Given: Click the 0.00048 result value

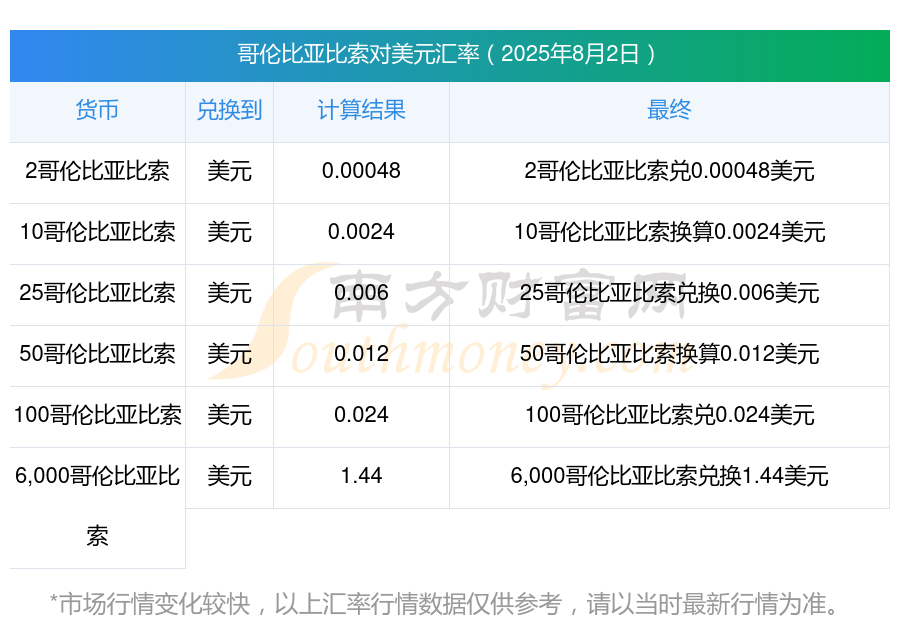Looking at the screenshot, I should click(x=361, y=171).
